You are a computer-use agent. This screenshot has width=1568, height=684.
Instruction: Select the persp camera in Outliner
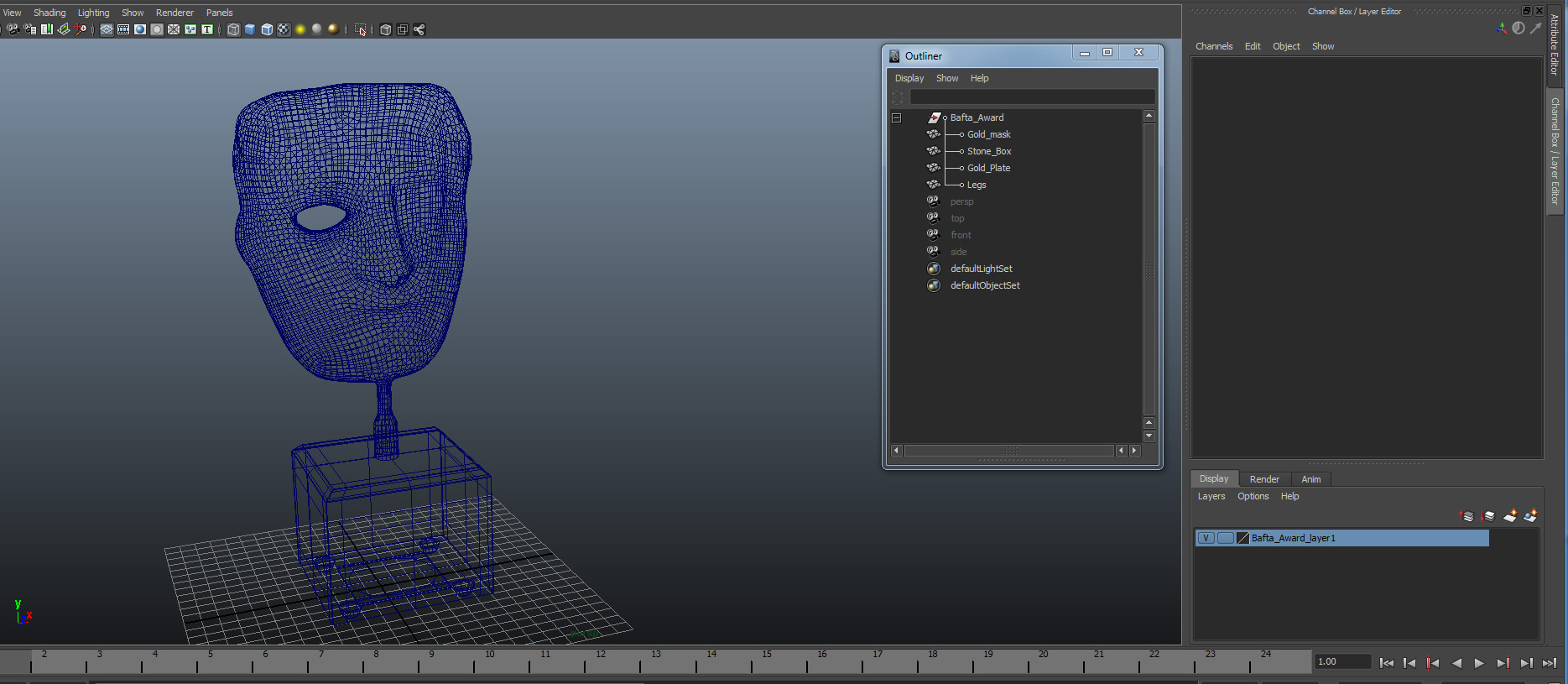coord(961,201)
